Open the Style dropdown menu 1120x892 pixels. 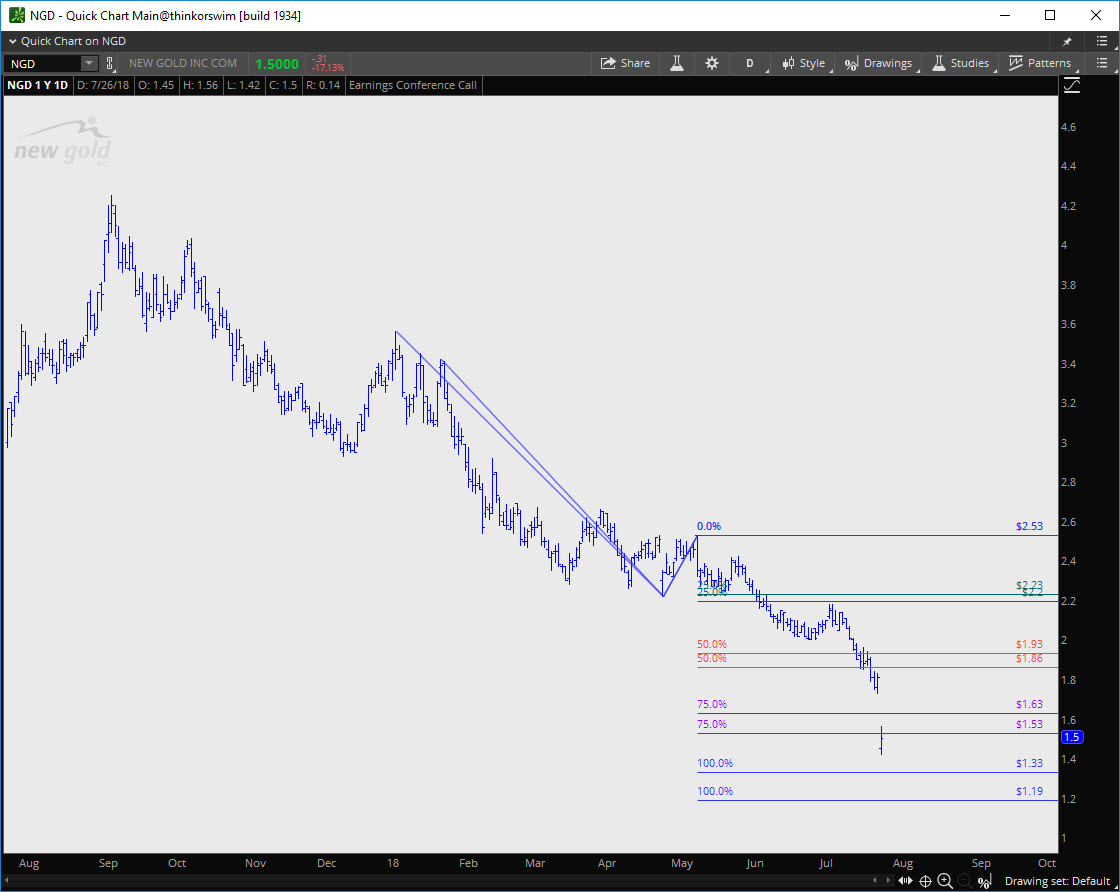[x=804, y=63]
